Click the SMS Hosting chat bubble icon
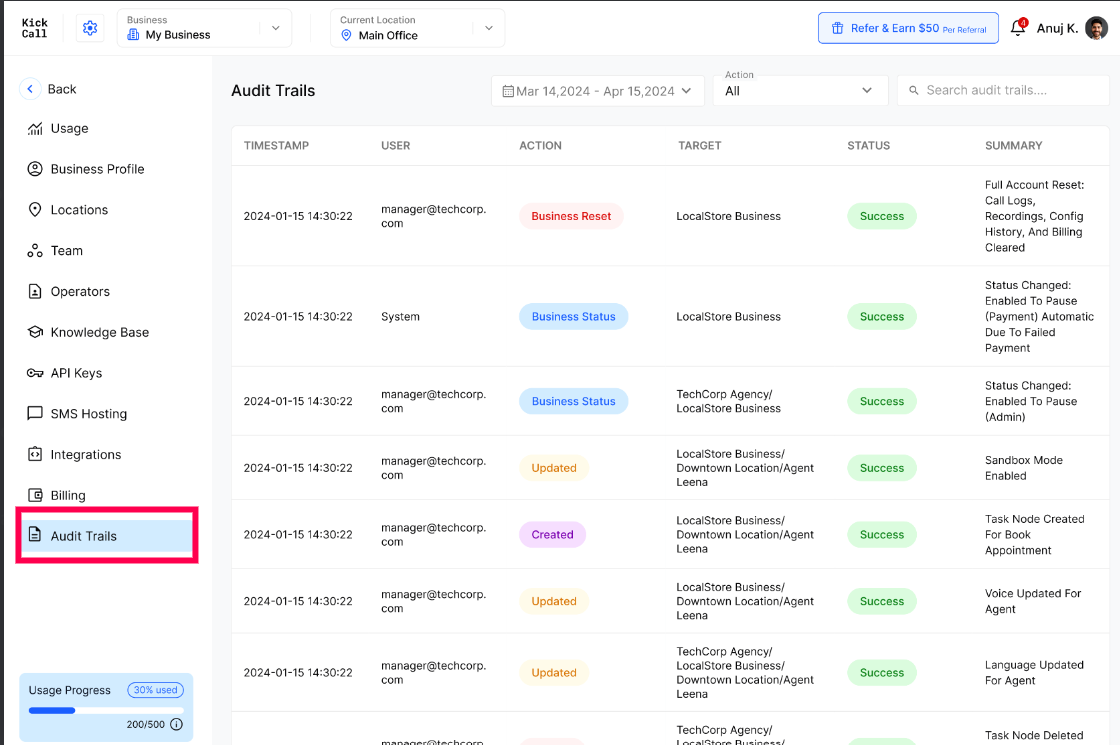Screen dimensions: 1120x745 (35, 414)
